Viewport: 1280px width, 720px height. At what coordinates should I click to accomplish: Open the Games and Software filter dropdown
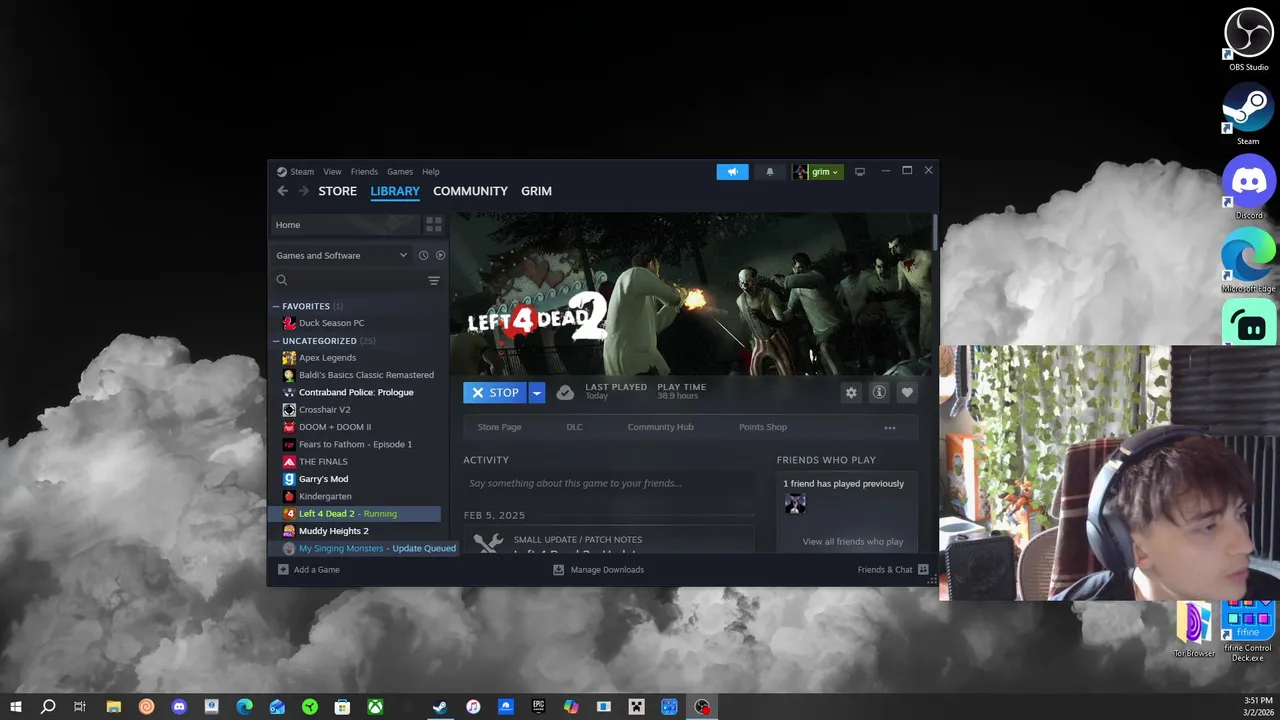pyautogui.click(x=342, y=255)
